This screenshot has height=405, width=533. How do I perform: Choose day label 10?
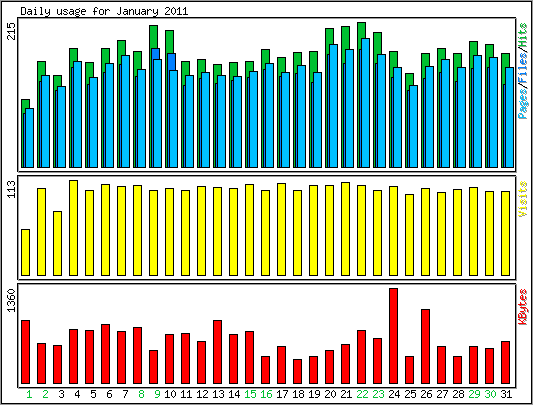point(170,394)
